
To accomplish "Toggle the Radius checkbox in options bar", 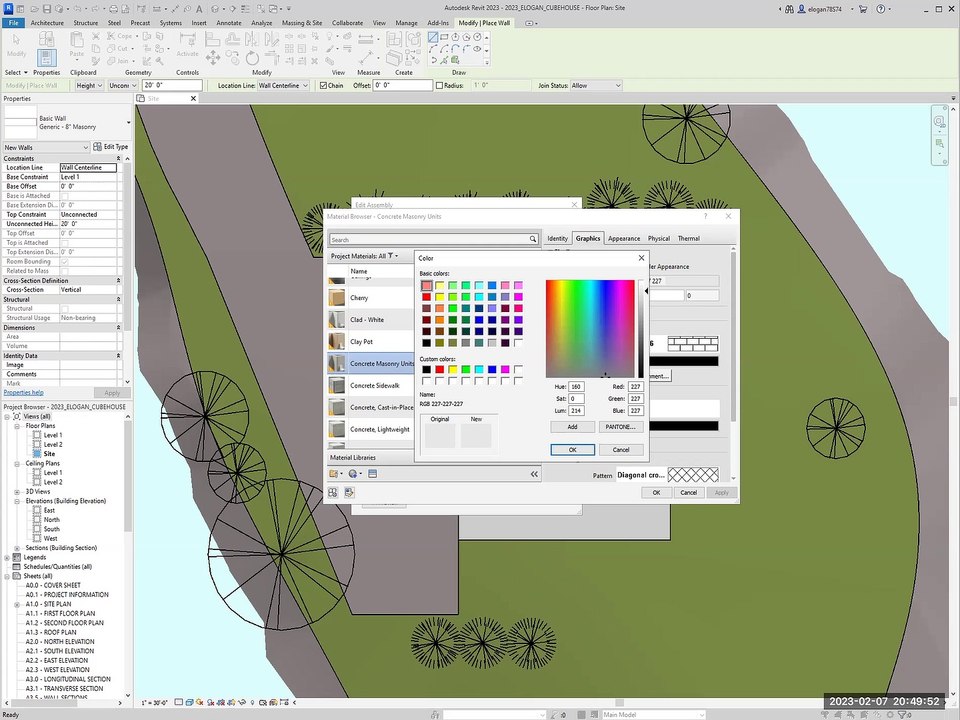I will click(x=439, y=86).
